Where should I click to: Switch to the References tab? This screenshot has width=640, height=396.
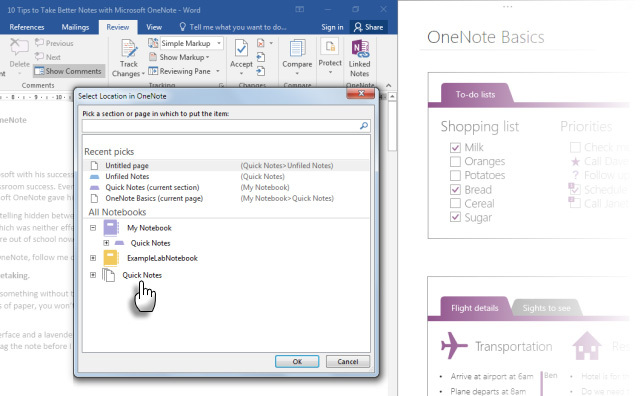27,27
